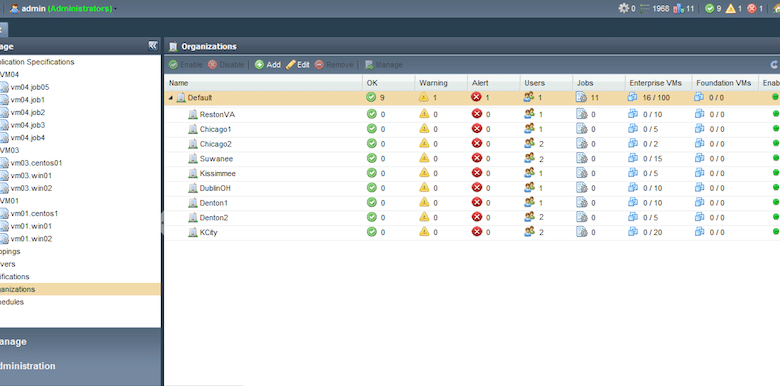Sort by the Alert column header

point(494,83)
